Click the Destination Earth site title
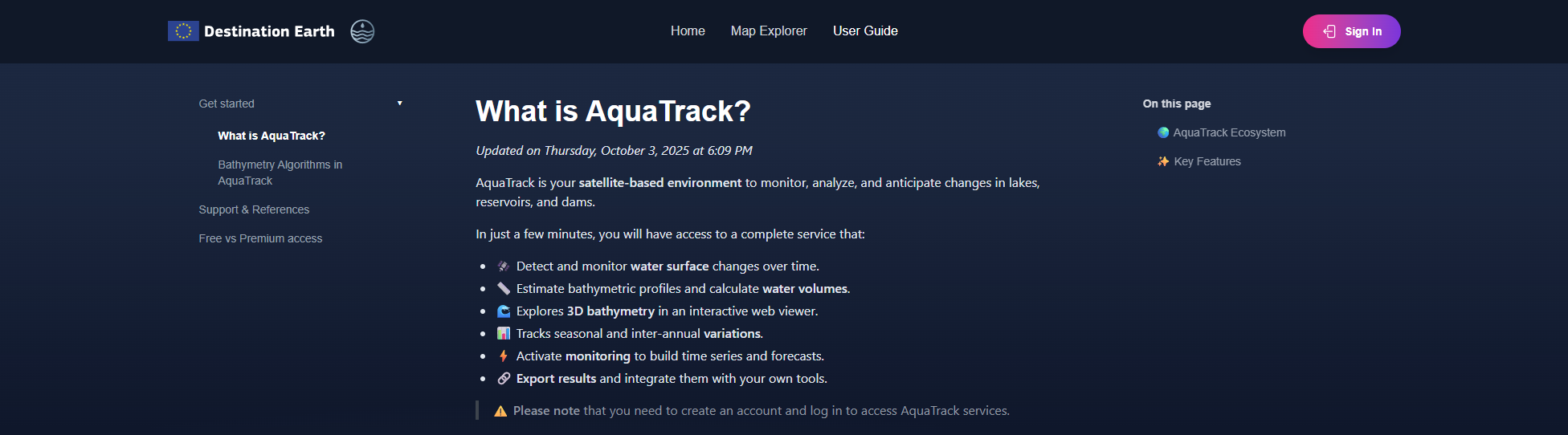 [269, 31]
